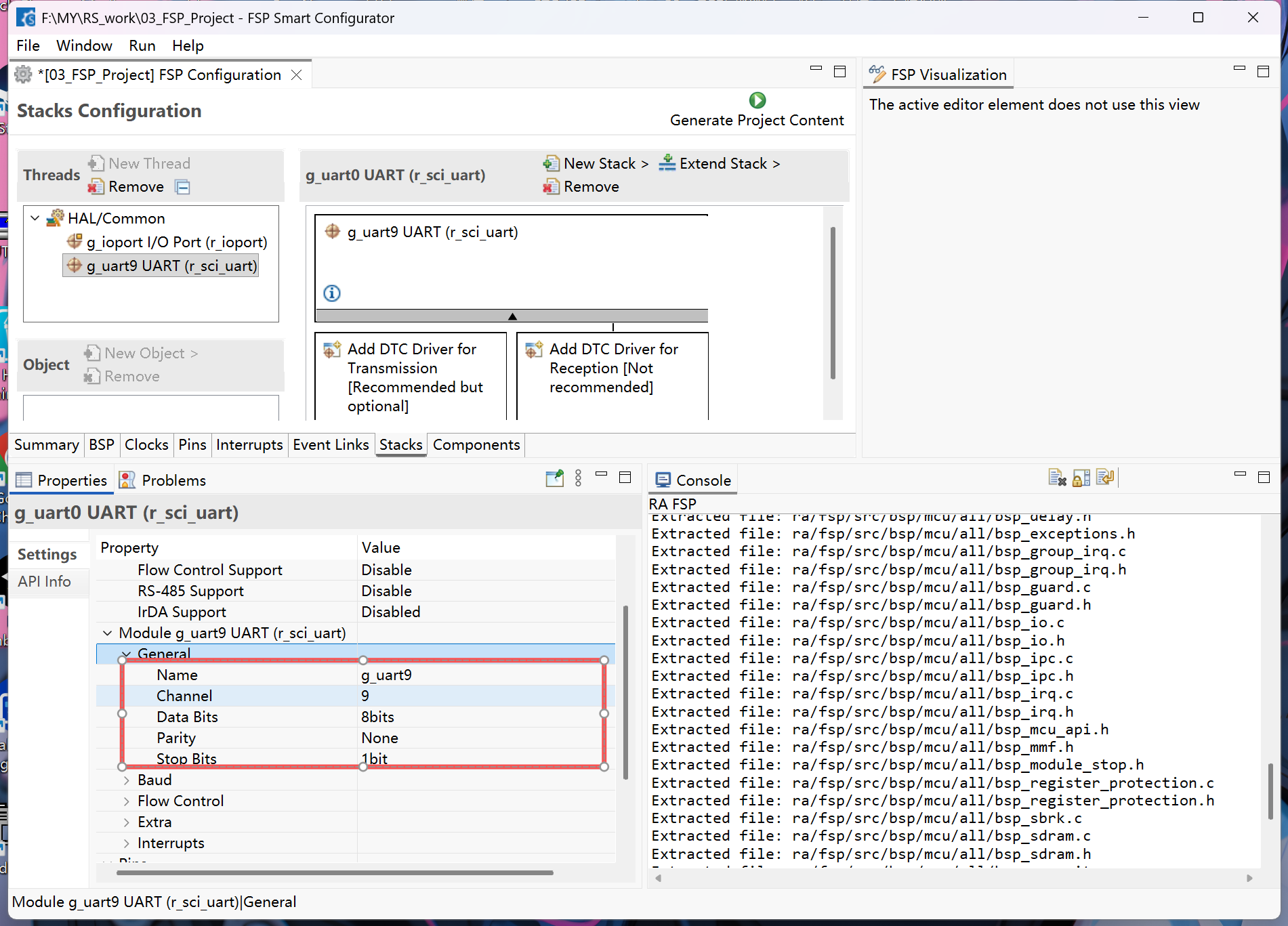Click the Generate Project Content icon
Viewport: 1288px width, 926px height.
757,100
